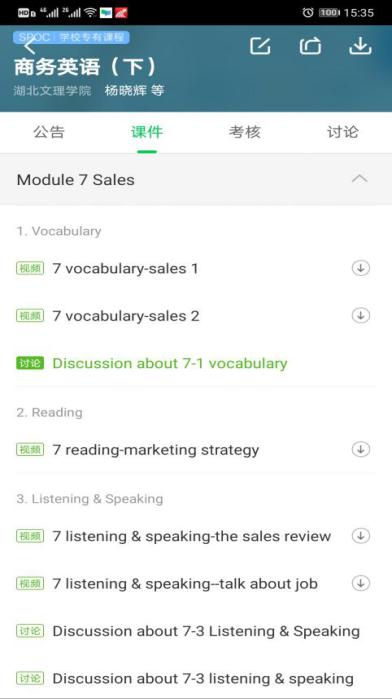The width and height of the screenshot is (392, 699).
Task: Download video 7 vocabulary-sales 1
Action: coord(361,268)
